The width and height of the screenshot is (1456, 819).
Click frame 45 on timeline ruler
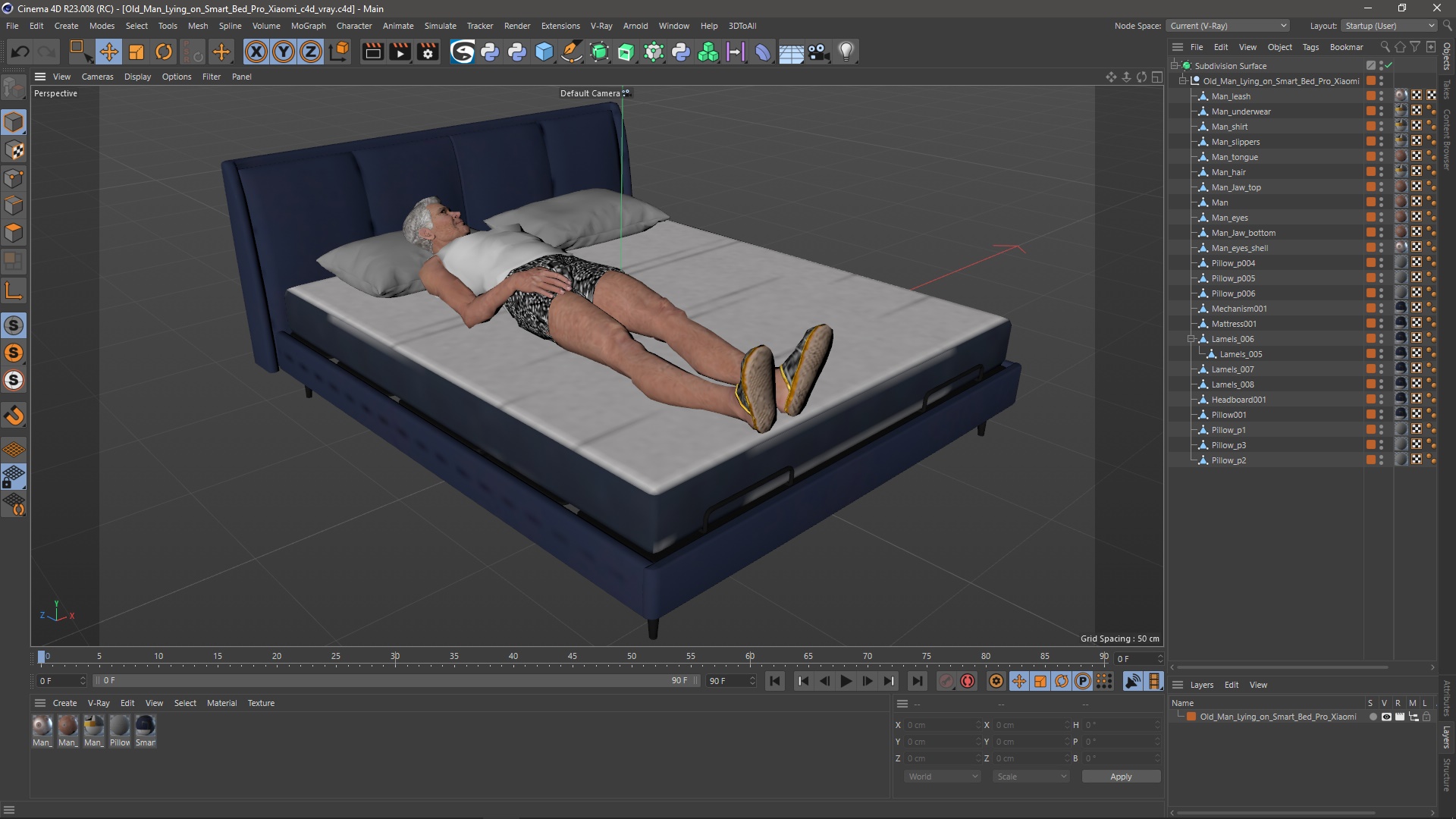573,657
